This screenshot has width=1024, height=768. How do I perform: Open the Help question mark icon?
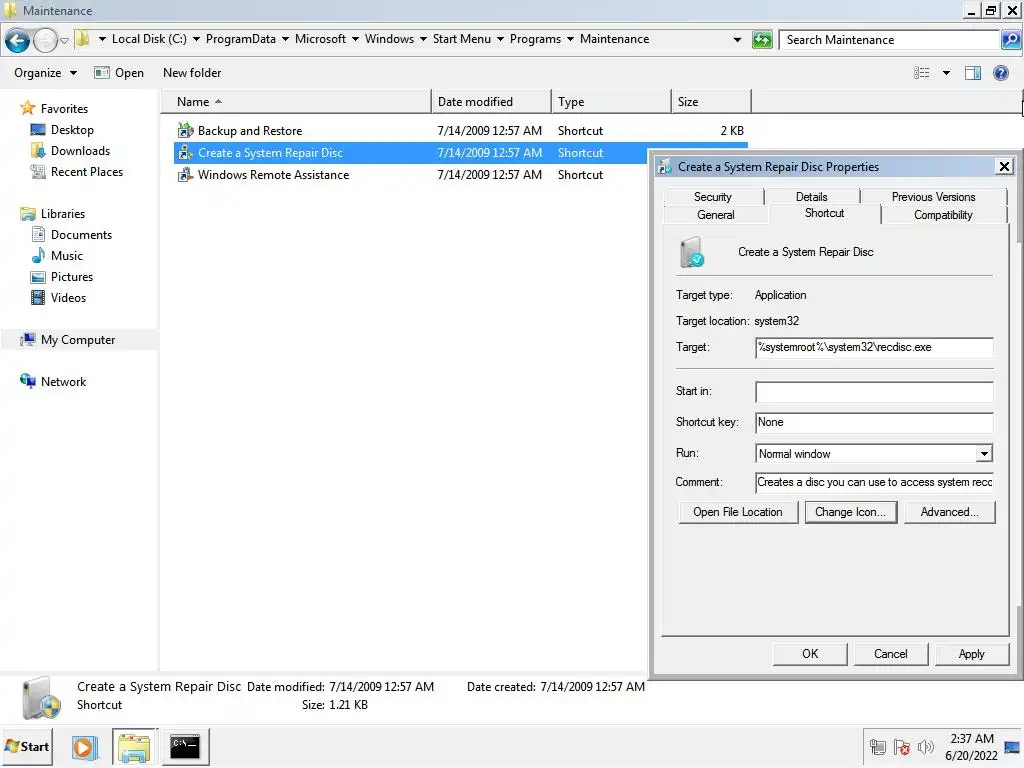[x=1000, y=73]
